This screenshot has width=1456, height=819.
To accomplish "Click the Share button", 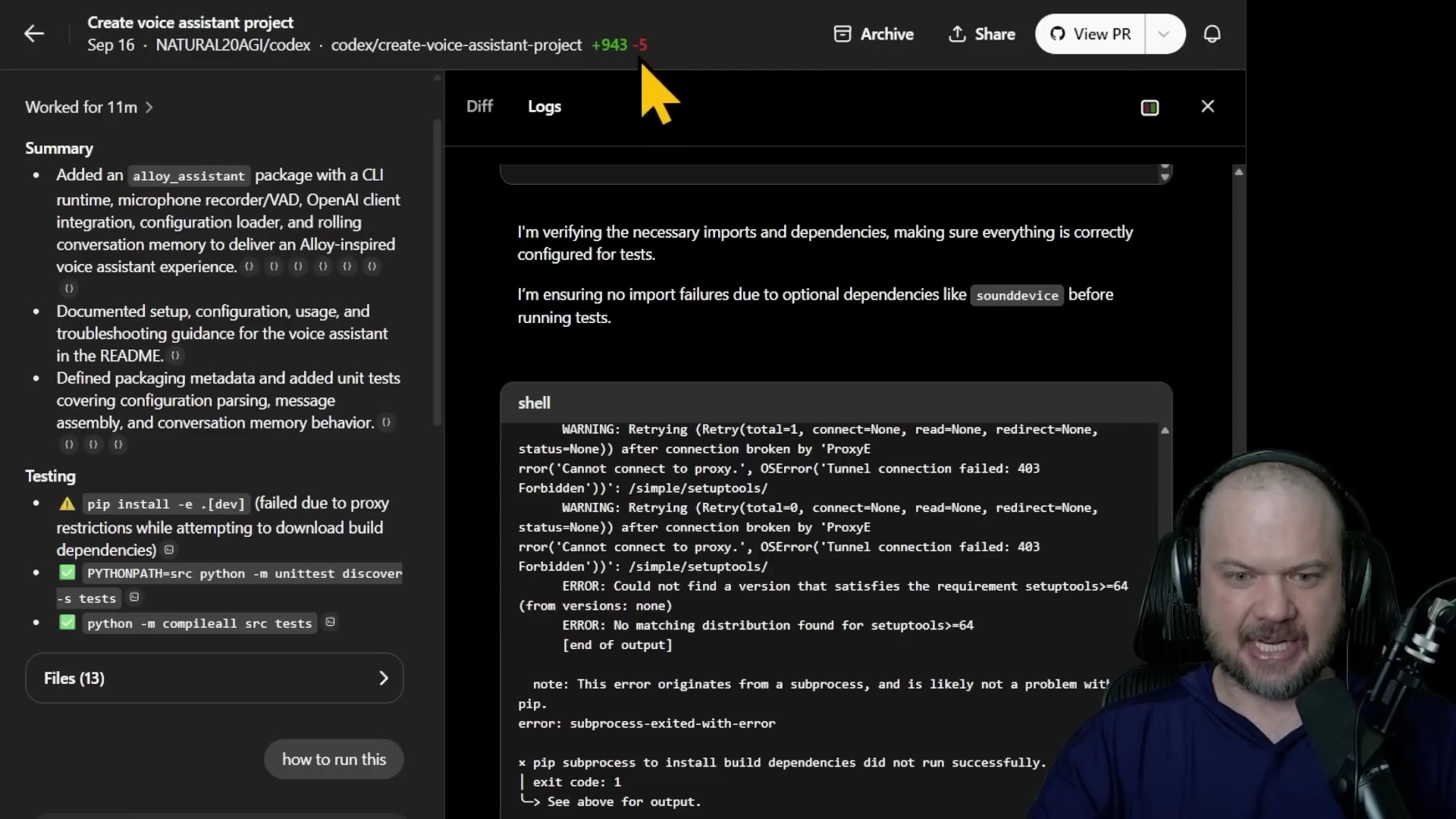I will point(982,34).
